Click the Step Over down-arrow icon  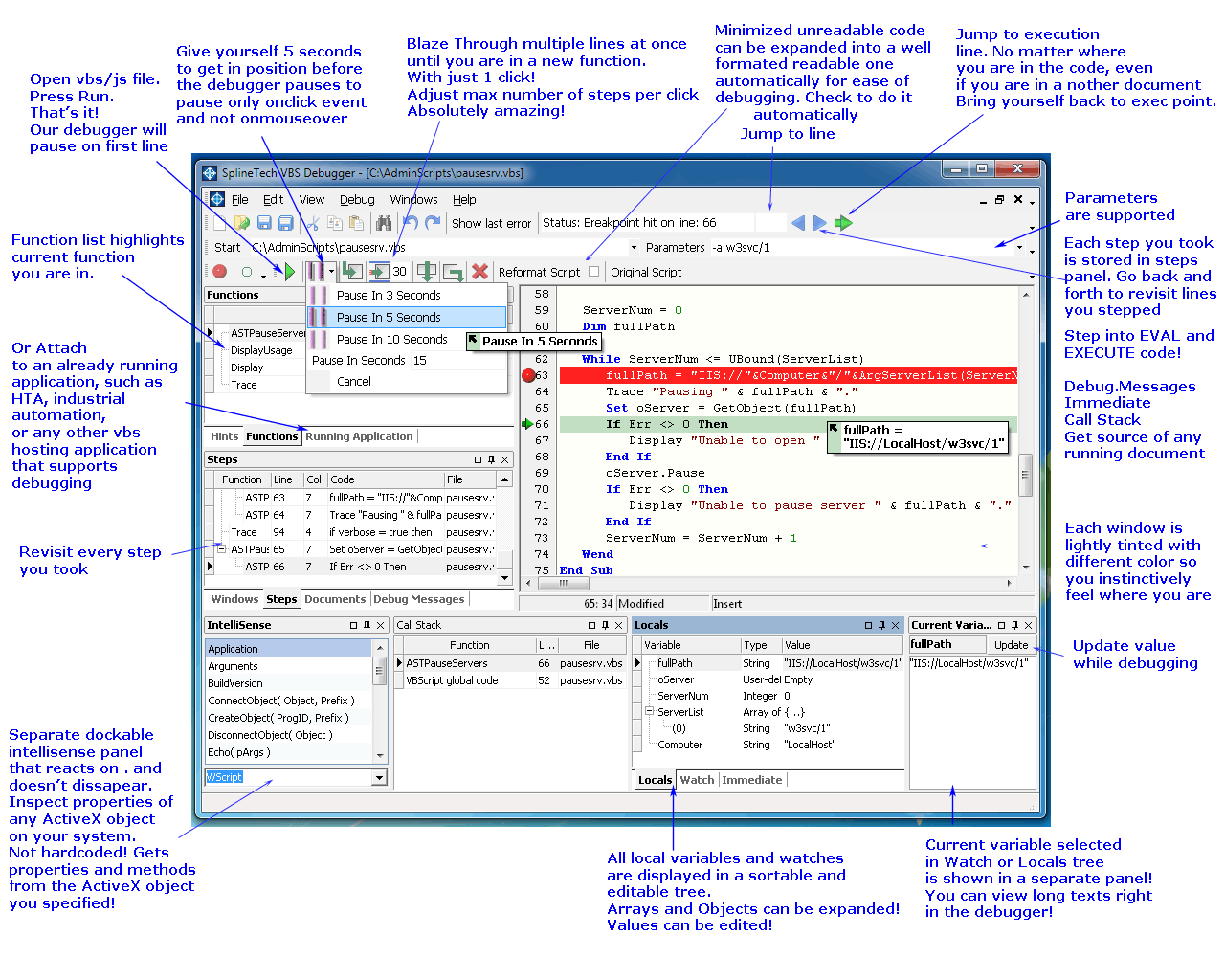(427, 272)
